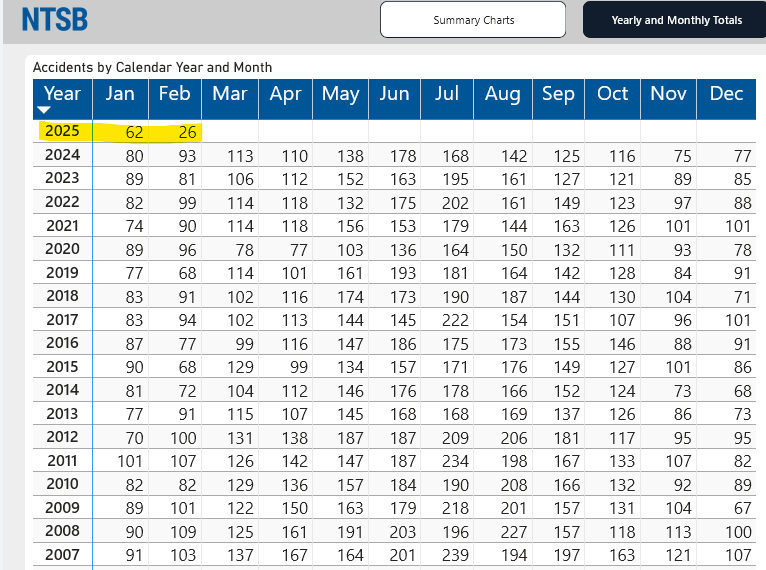Open the Summary Charts view
Image resolution: width=766 pixels, height=570 pixels.
pos(473,20)
